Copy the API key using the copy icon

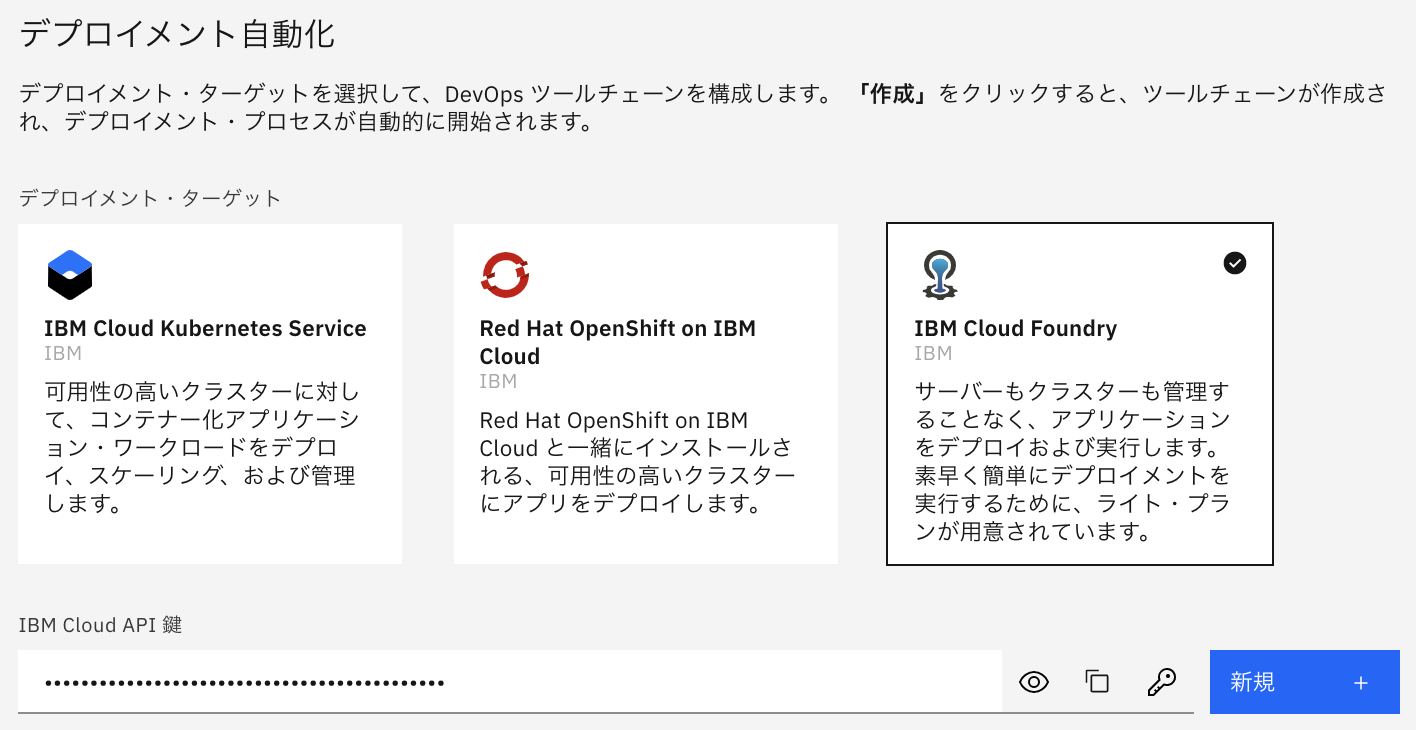click(1097, 682)
